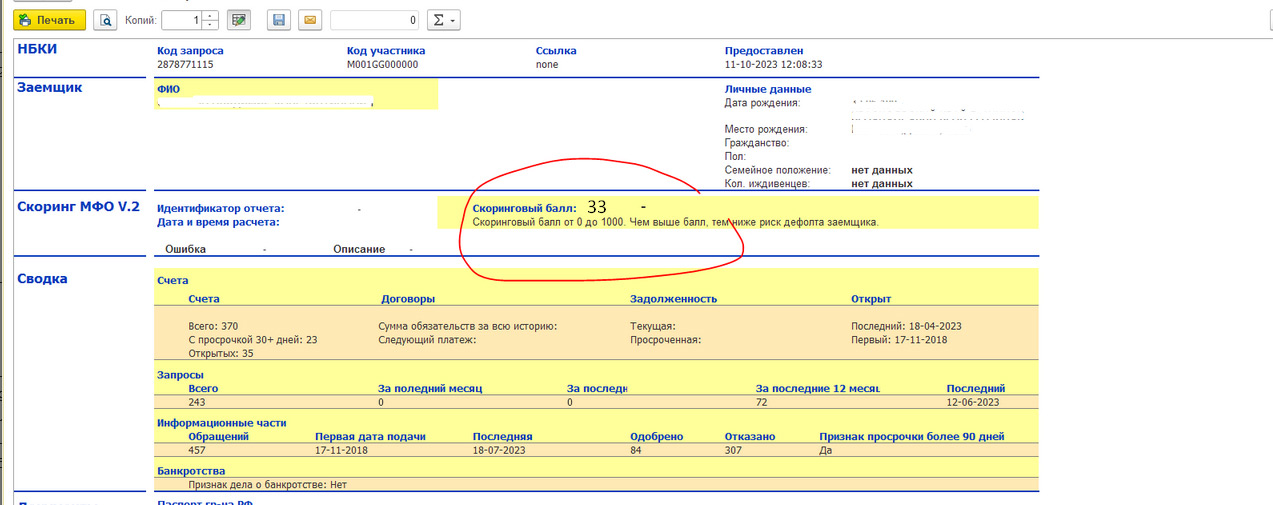This screenshot has height=505, width=1273.
Task: Click the Гражданство label
Action: [758, 143]
